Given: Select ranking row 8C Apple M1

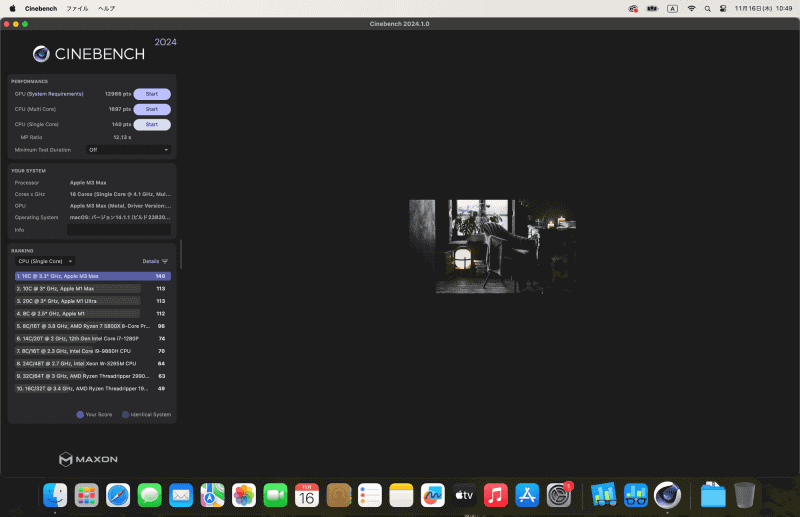Looking at the screenshot, I should [93, 314].
